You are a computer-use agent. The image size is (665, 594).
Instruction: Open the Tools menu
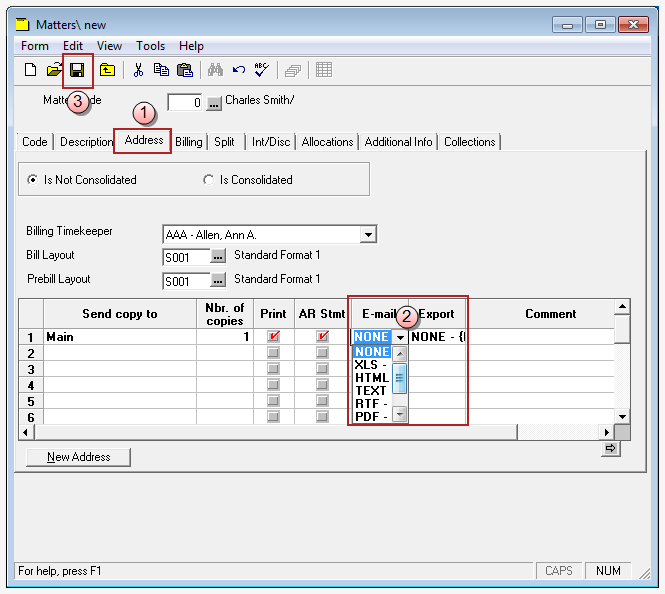151,46
